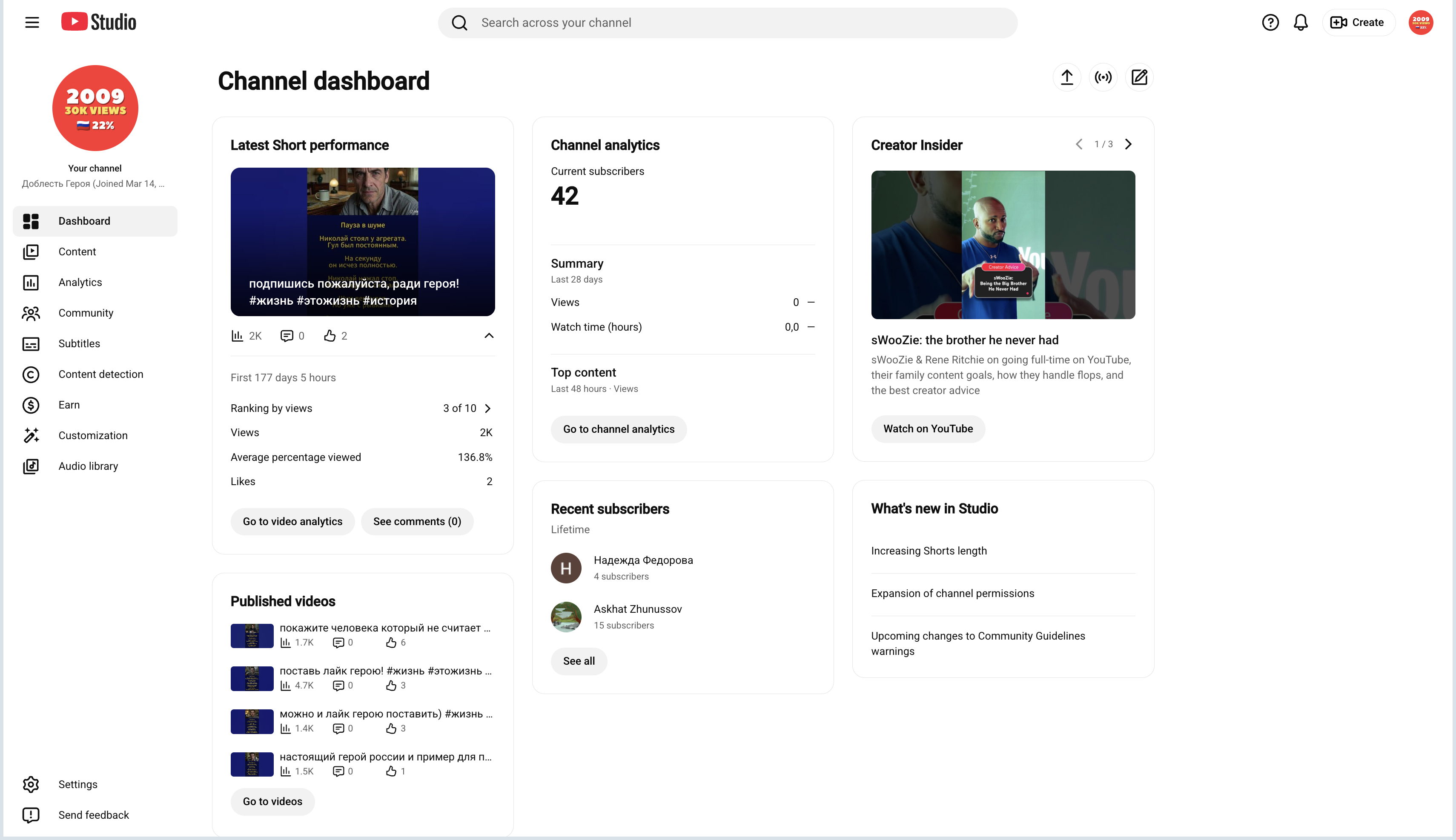Open Content in the sidebar
1456x840 pixels.
pos(95,251)
